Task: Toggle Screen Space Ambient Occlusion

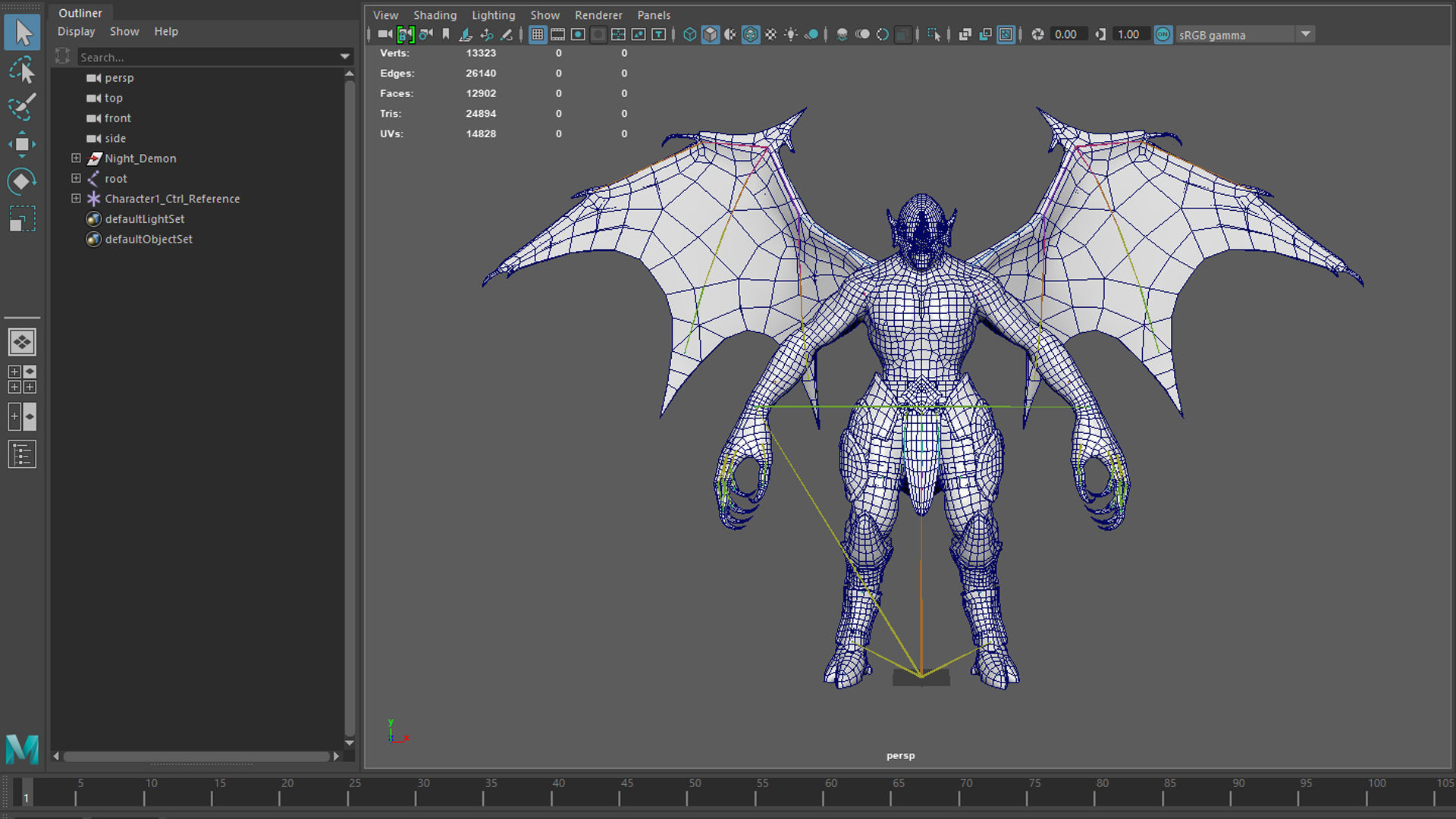Action: coord(842,34)
